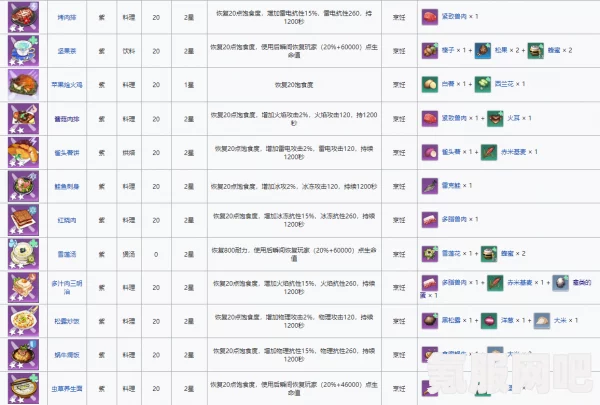This screenshot has width=600, height=405.
Task: Click the grilled steak dish icon (烤肉排)
Action: (x=23, y=17)
